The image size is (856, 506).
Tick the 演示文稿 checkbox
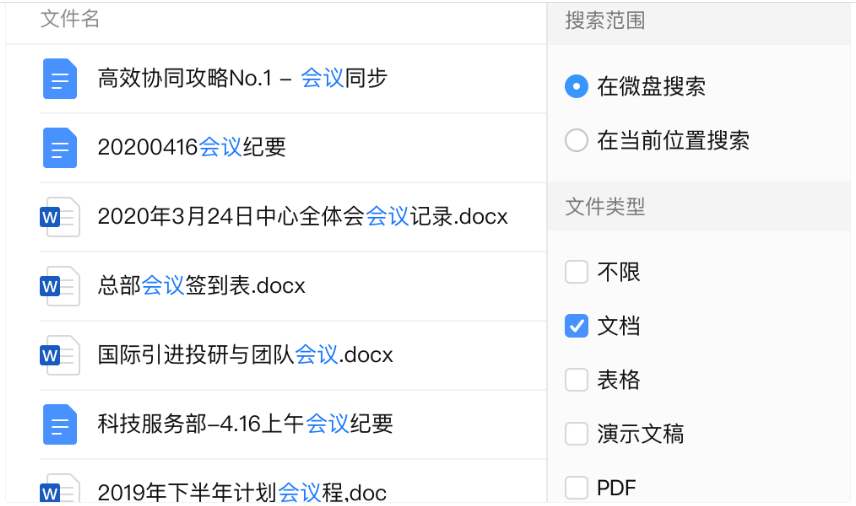click(576, 434)
